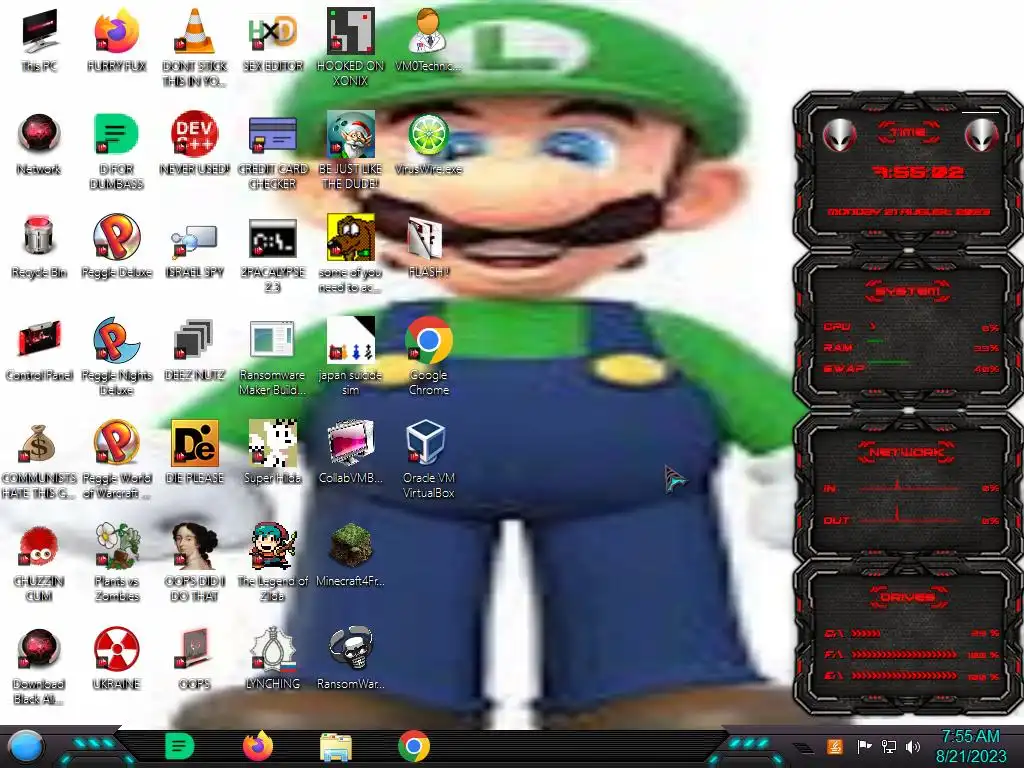Click the TIME widget header
The image size is (1024, 768).
(x=908, y=133)
